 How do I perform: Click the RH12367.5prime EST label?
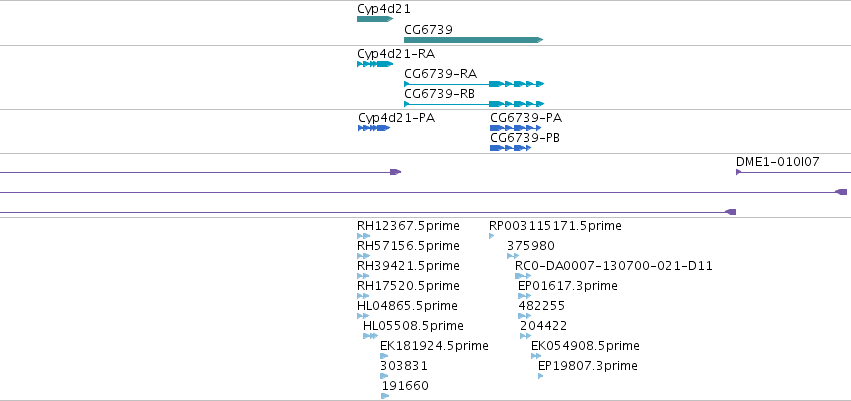(408, 226)
